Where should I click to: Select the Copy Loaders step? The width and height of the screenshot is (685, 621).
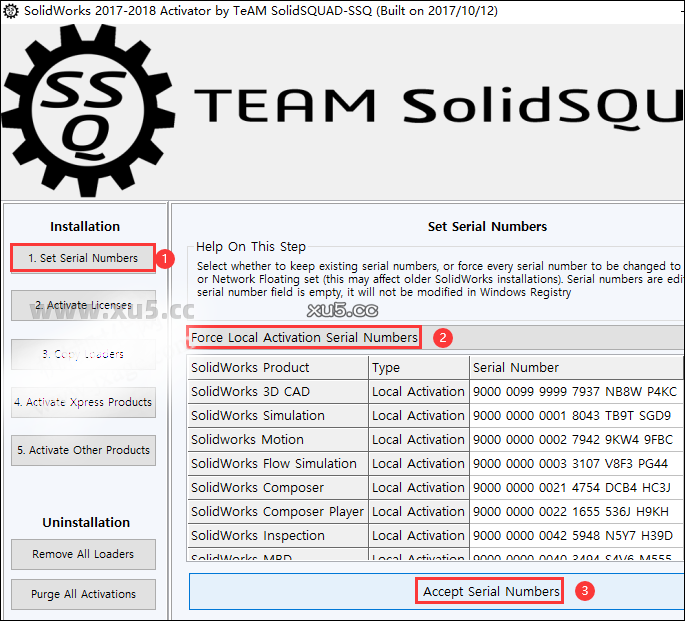(83, 354)
